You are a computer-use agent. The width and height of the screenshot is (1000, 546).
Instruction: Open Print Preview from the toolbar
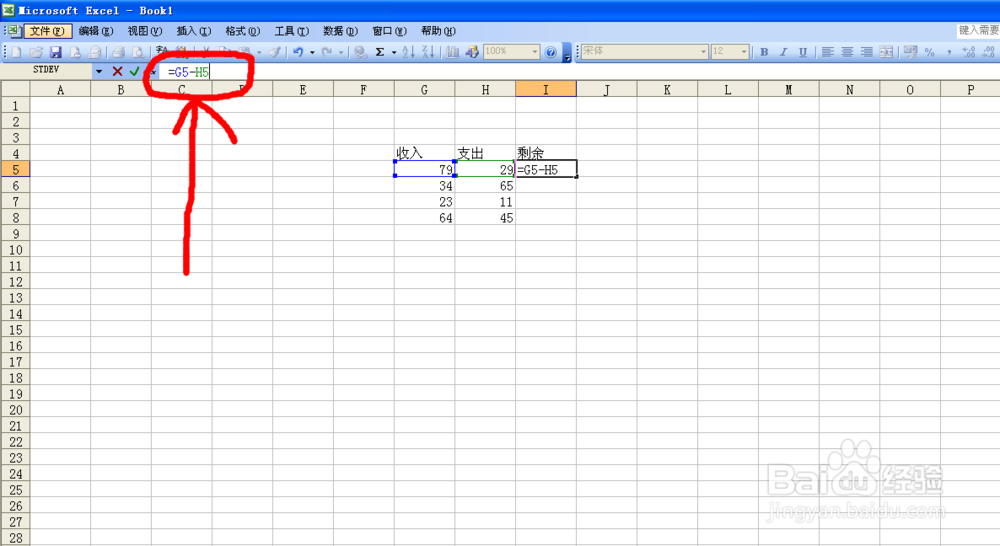coord(137,52)
